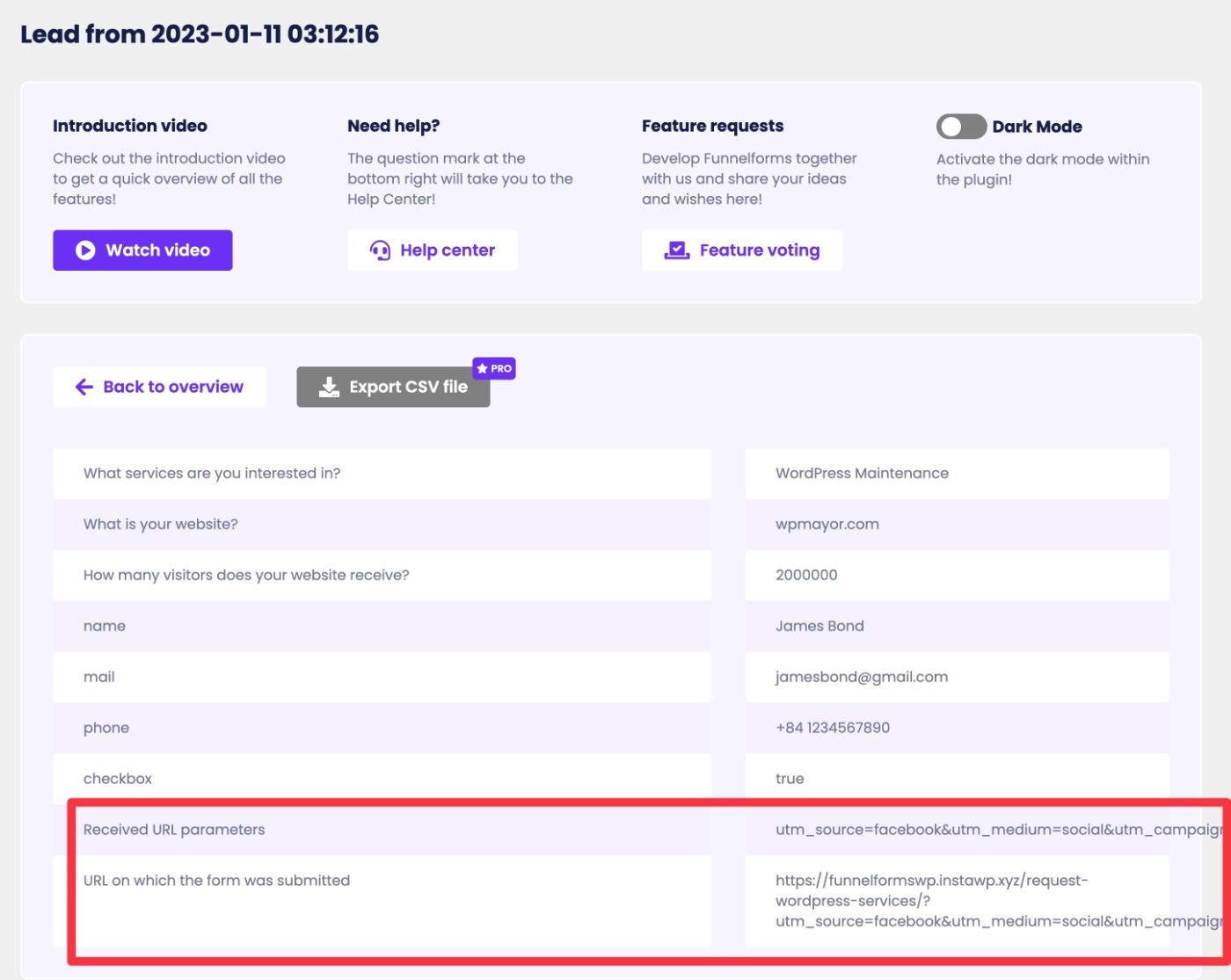Return via Back to overview
1231x980 pixels.
pyautogui.click(x=159, y=387)
